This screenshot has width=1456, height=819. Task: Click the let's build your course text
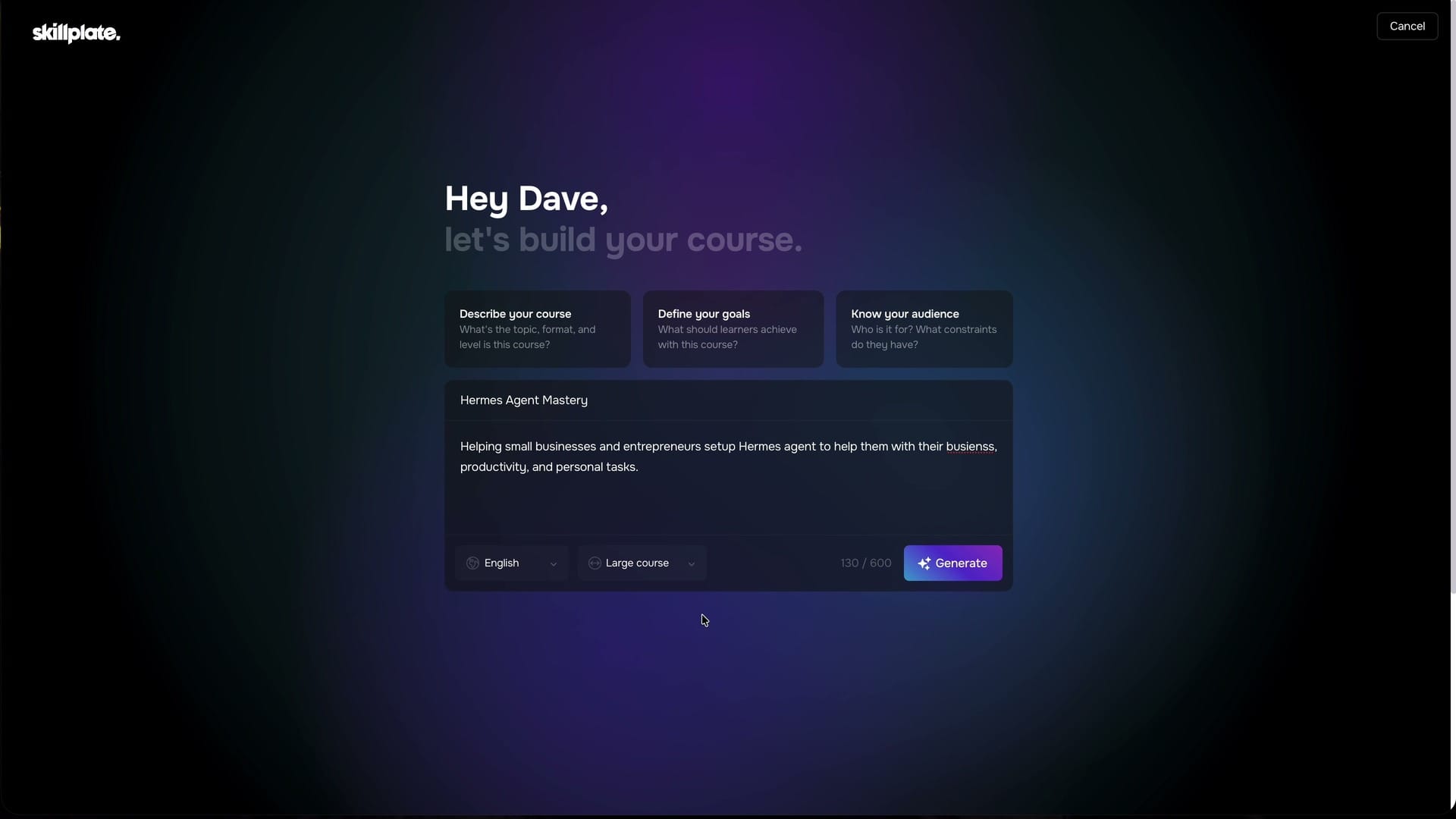click(623, 240)
